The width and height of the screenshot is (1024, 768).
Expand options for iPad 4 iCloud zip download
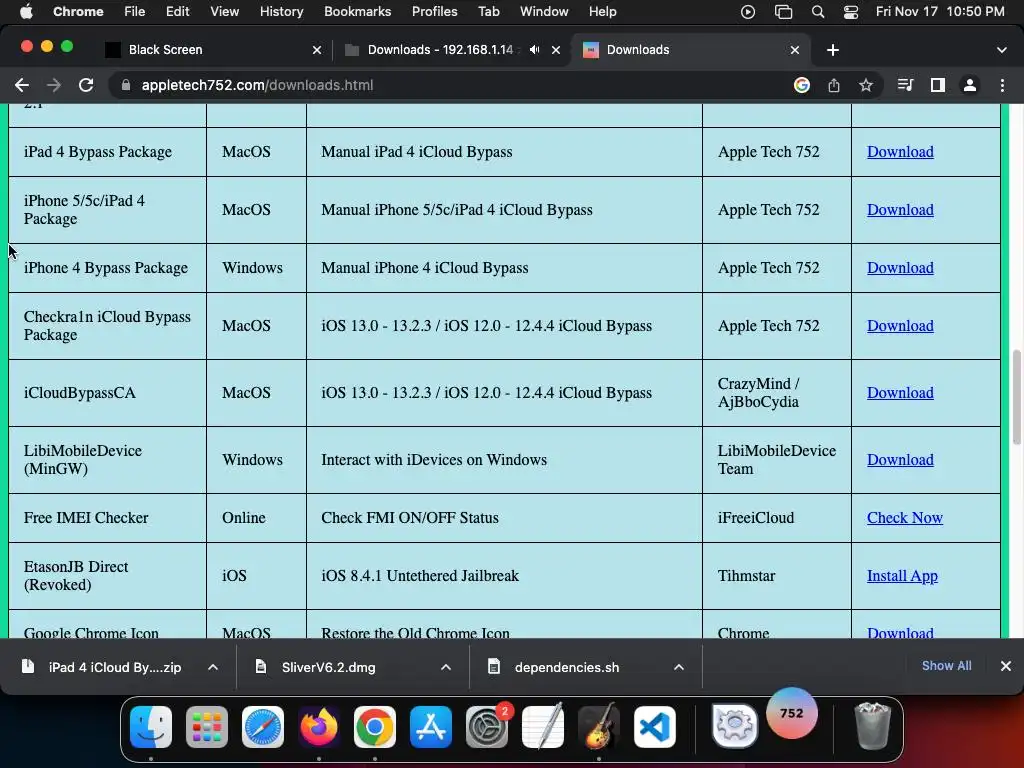pyautogui.click(x=213, y=667)
